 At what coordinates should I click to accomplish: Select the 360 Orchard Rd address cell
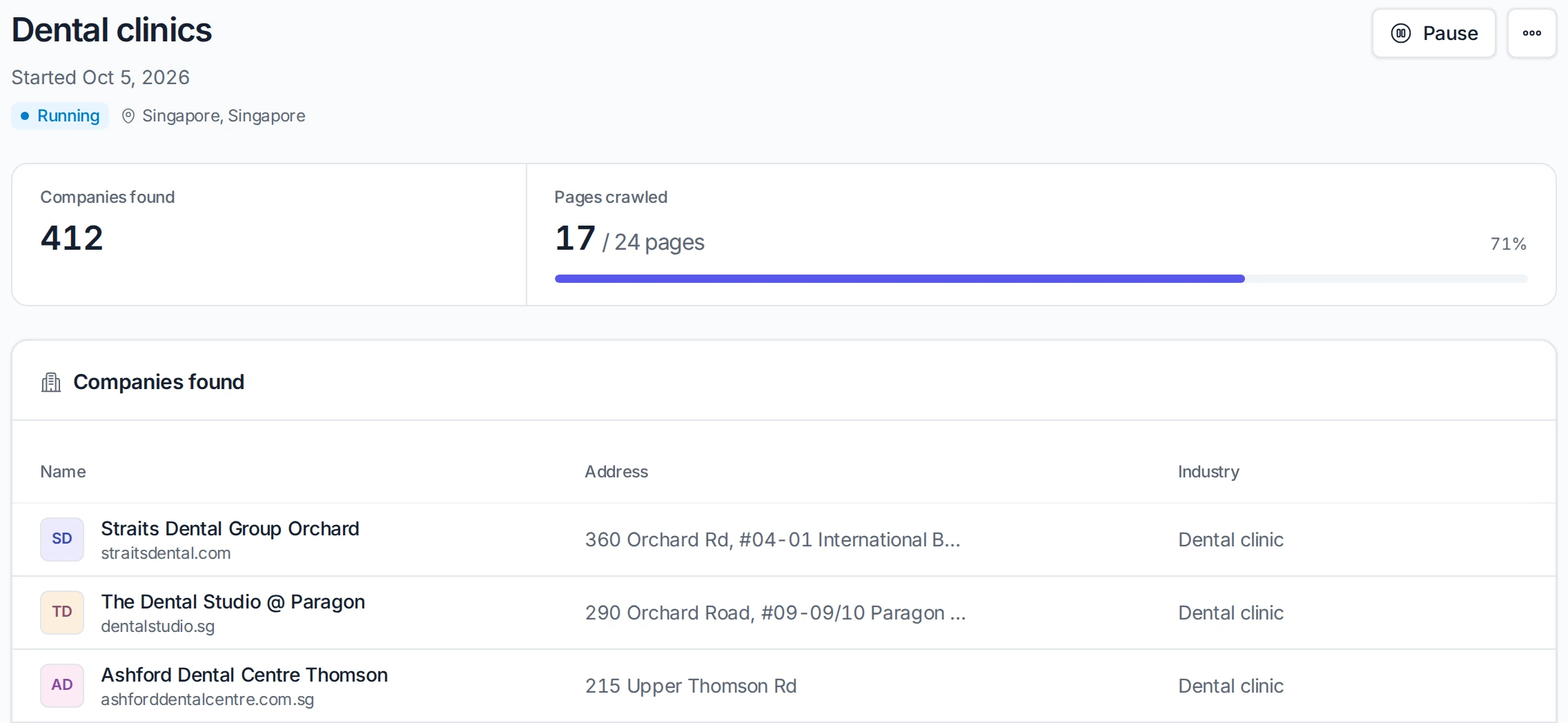[772, 539]
